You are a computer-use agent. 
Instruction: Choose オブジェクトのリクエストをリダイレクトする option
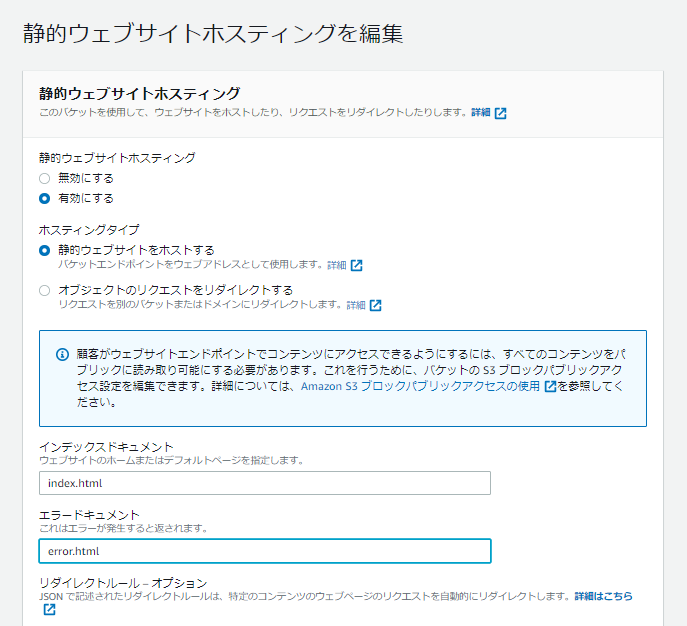tap(44, 290)
